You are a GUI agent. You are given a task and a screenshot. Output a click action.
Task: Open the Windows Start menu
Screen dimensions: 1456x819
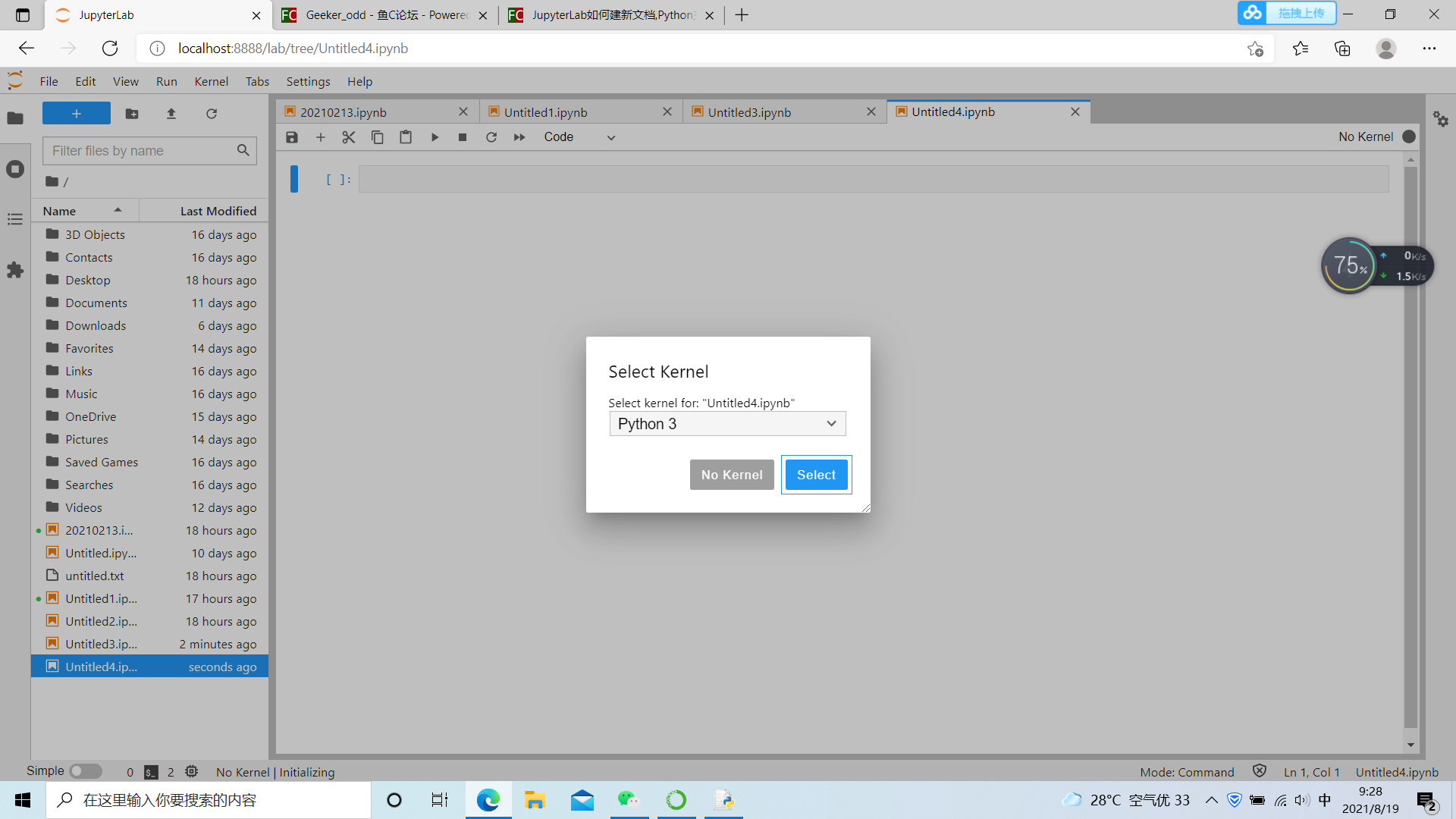click(x=23, y=800)
